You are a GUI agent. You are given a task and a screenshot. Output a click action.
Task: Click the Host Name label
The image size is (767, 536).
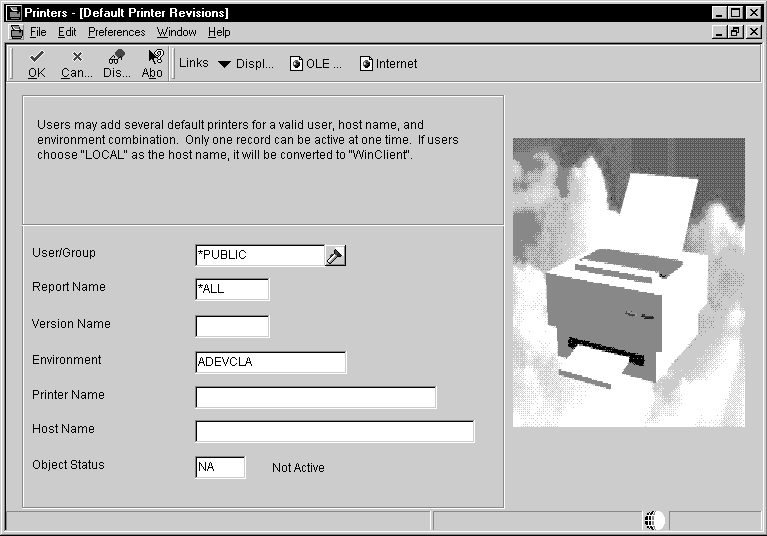pos(63,429)
